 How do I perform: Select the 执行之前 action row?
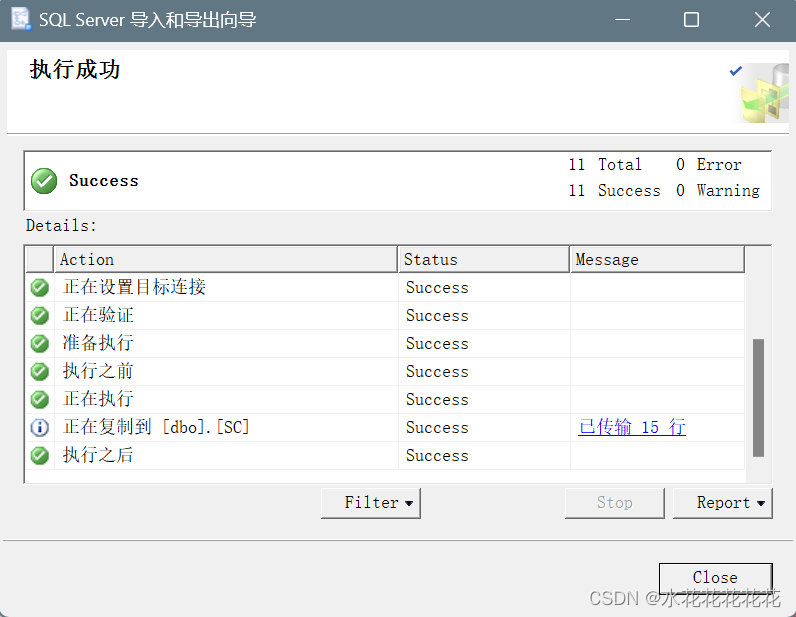point(385,371)
